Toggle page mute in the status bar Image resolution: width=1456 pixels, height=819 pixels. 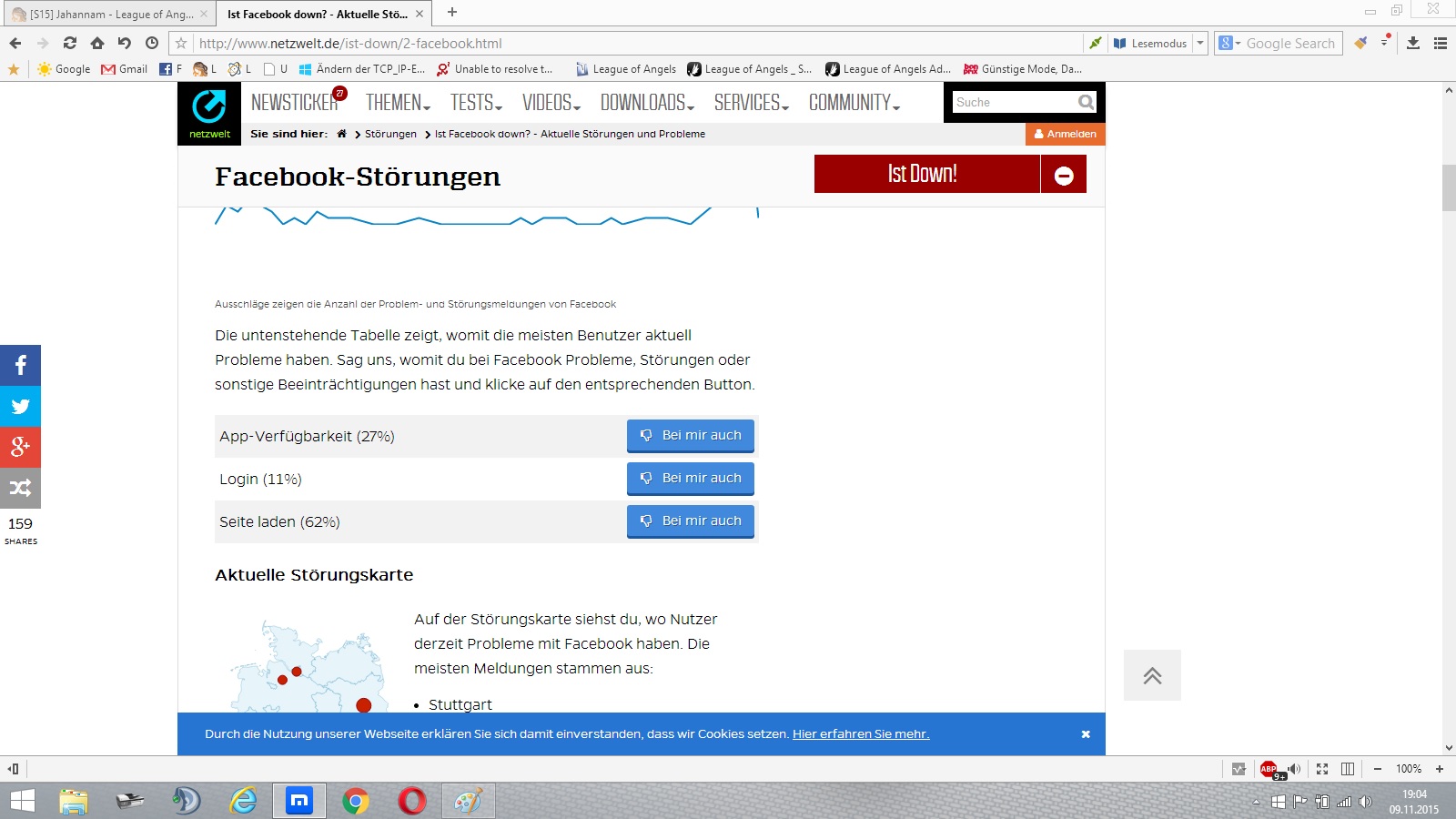(x=1294, y=769)
